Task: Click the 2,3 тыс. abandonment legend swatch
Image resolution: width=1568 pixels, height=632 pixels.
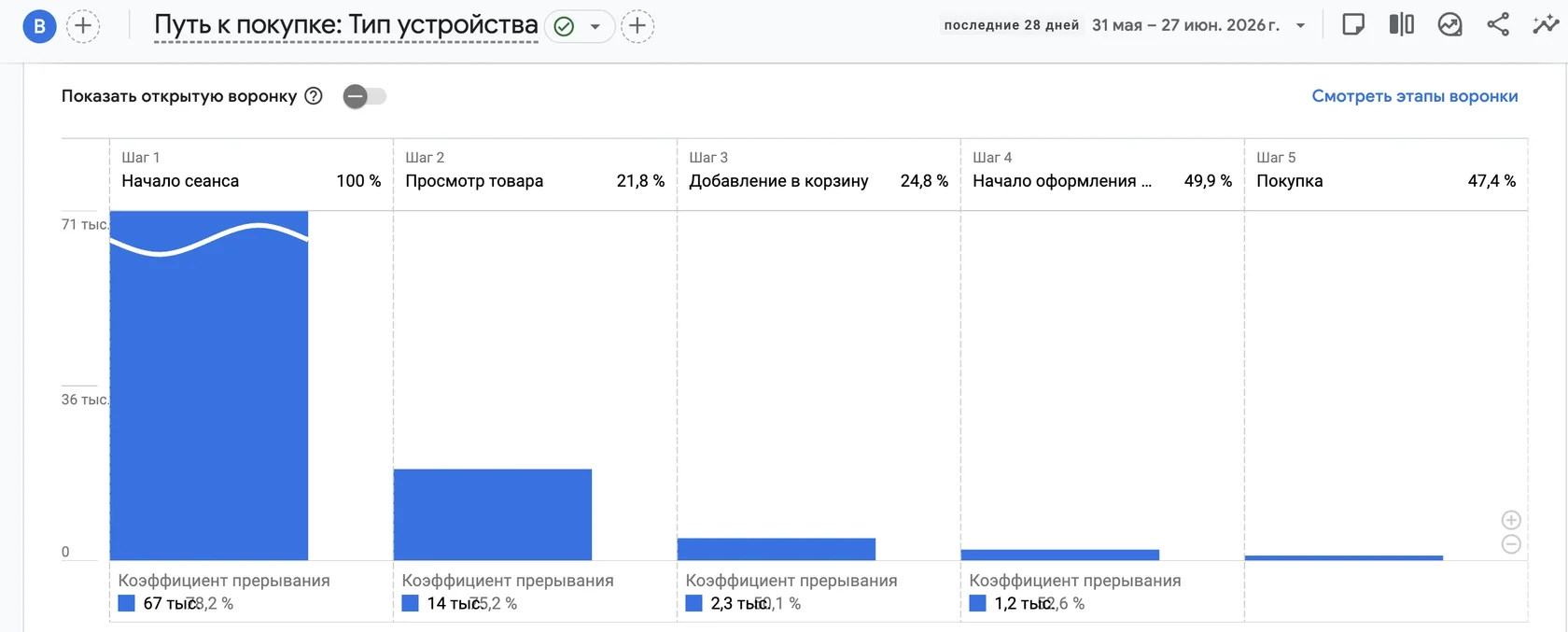Action: coord(693,603)
